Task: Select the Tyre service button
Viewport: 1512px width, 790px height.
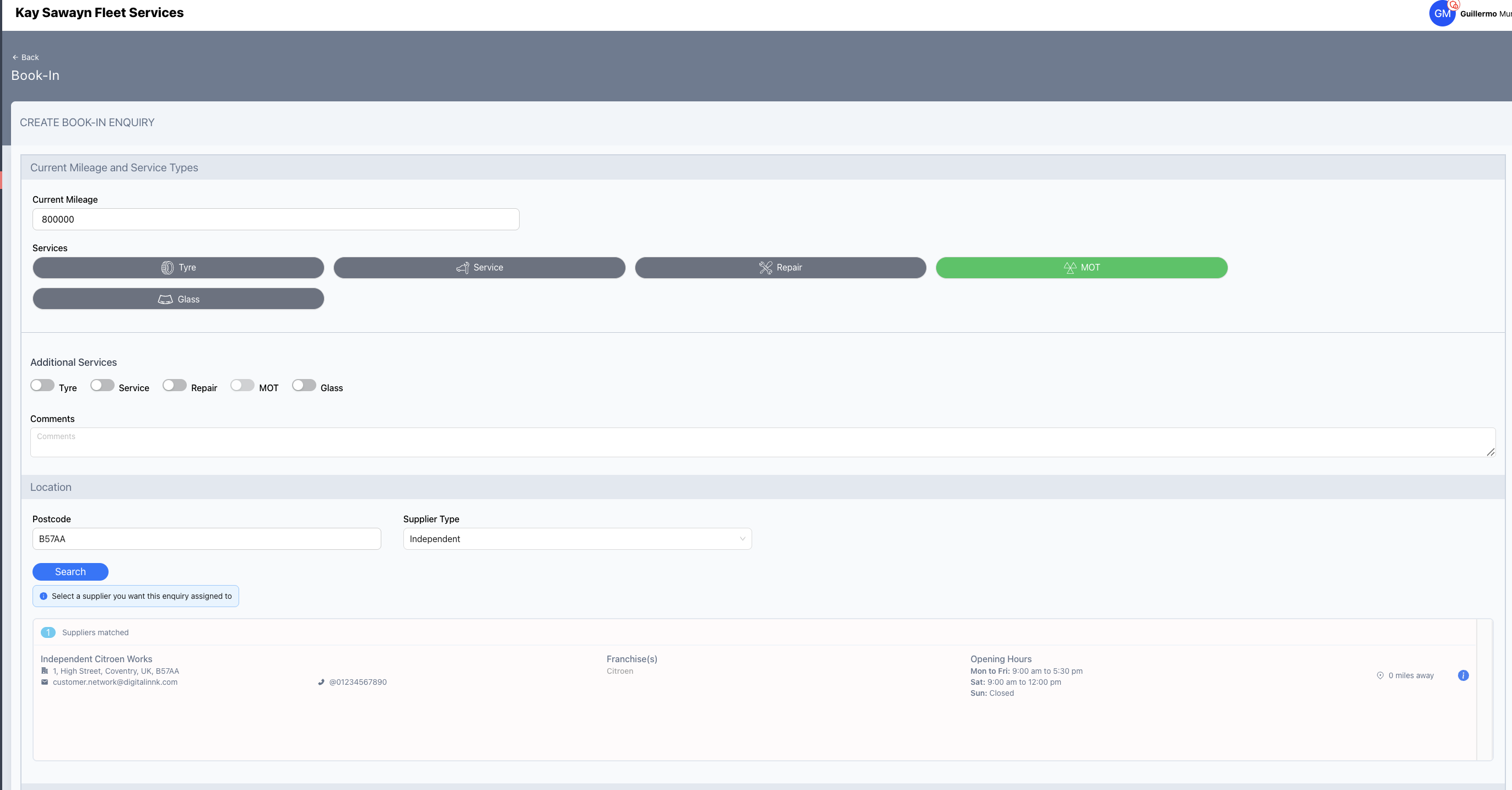Action: pyautogui.click(x=179, y=268)
